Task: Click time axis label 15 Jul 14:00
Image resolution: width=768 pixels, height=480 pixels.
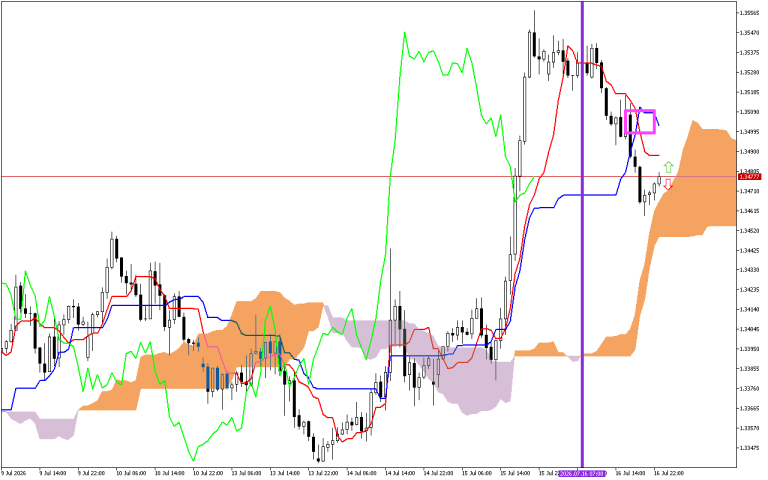Action: pos(515,474)
